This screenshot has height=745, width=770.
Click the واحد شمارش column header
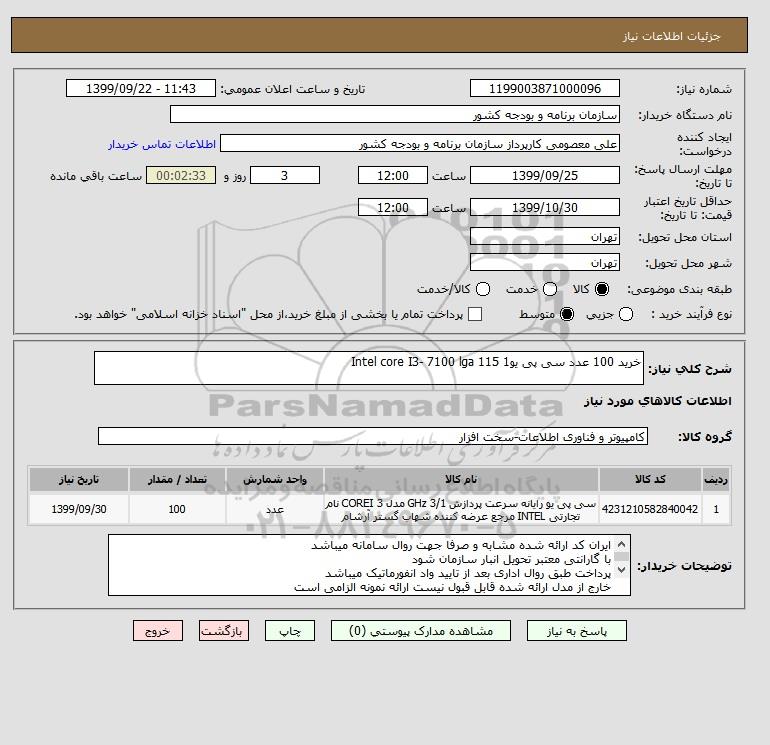pyautogui.click(x=275, y=479)
